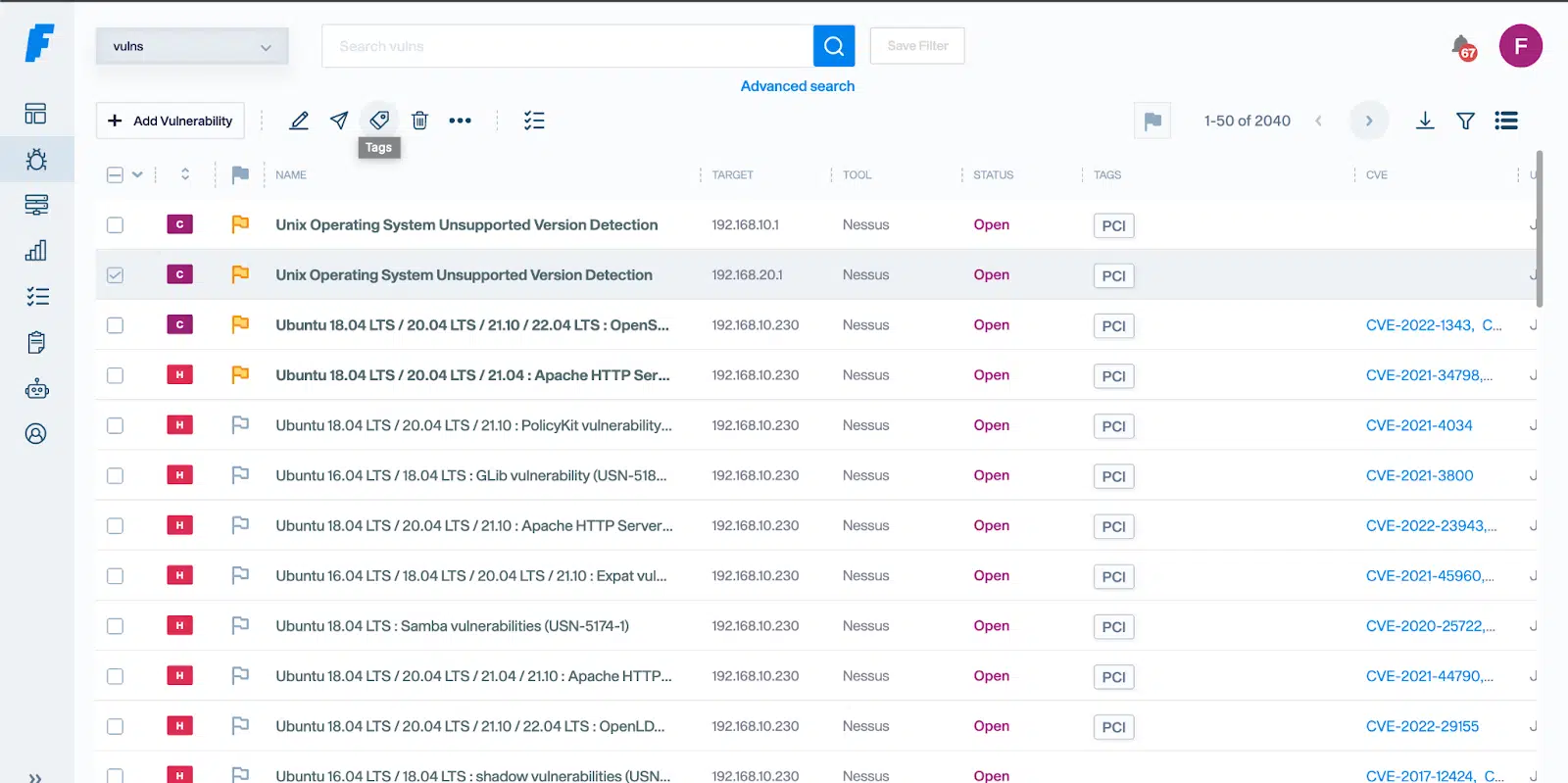Image resolution: width=1568 pixels, height=783 pixels.
Task: Open the vulns dropdown selector
Action: [x=192, y=46]
